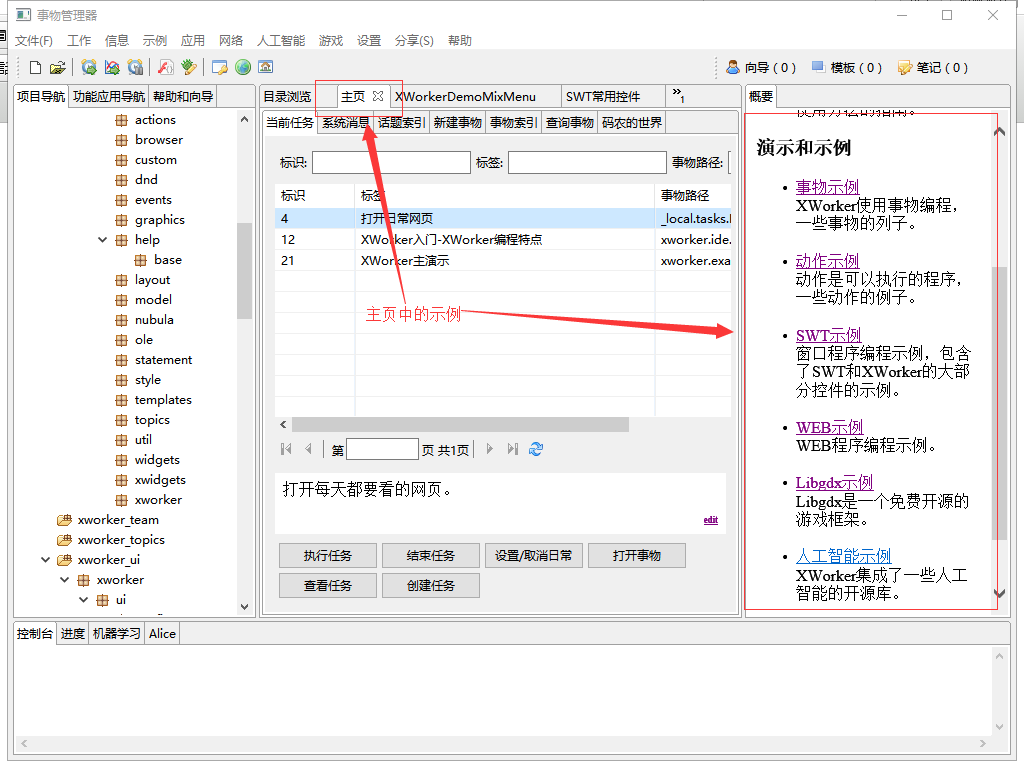Open the 笔记 notes counter icon

point(904,67)
